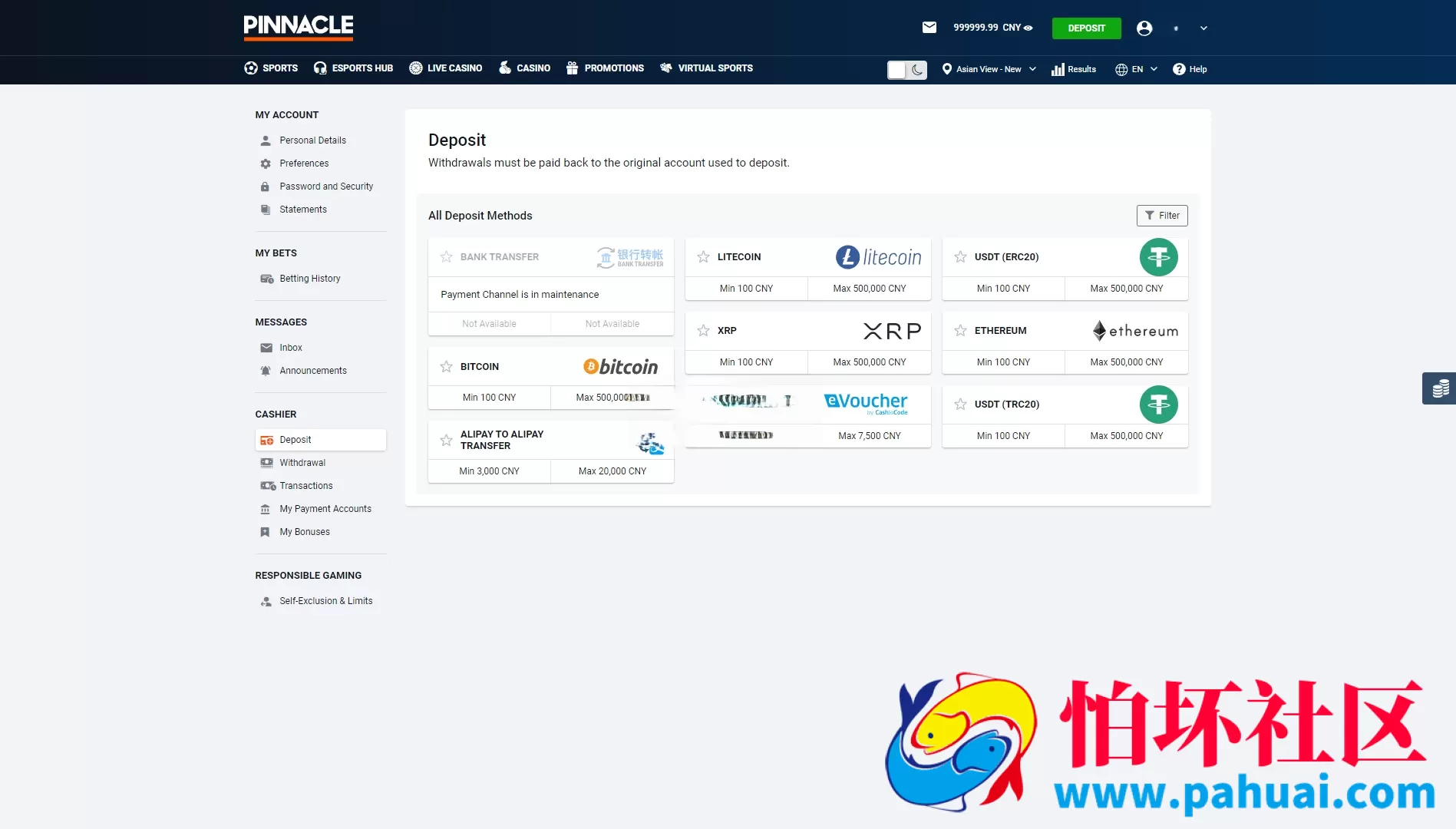Toggle dark mode switch
This screenshot has height=829, width=1456.
907,70
